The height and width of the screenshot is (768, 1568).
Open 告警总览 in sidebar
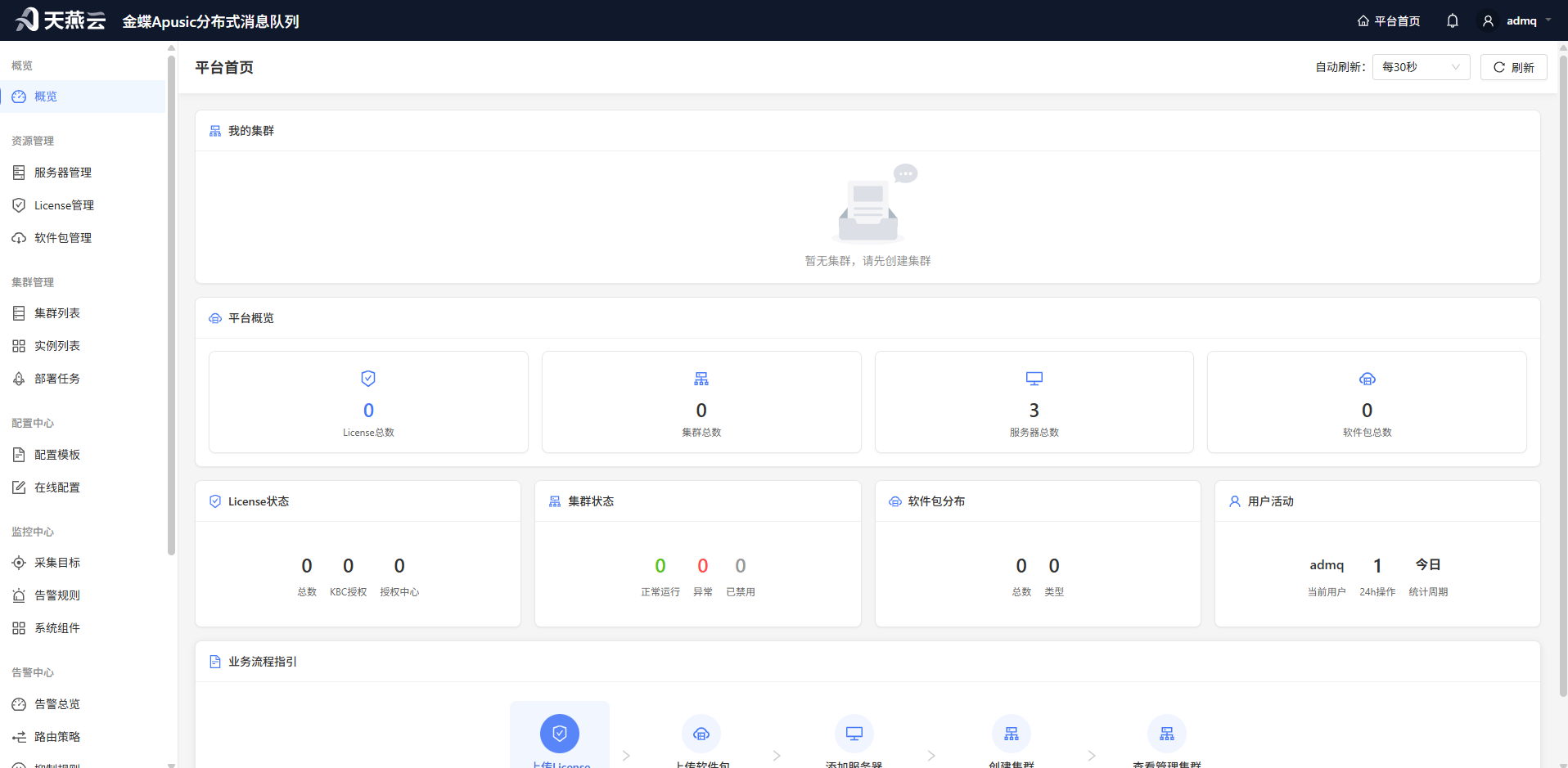[x=83, y=704]
